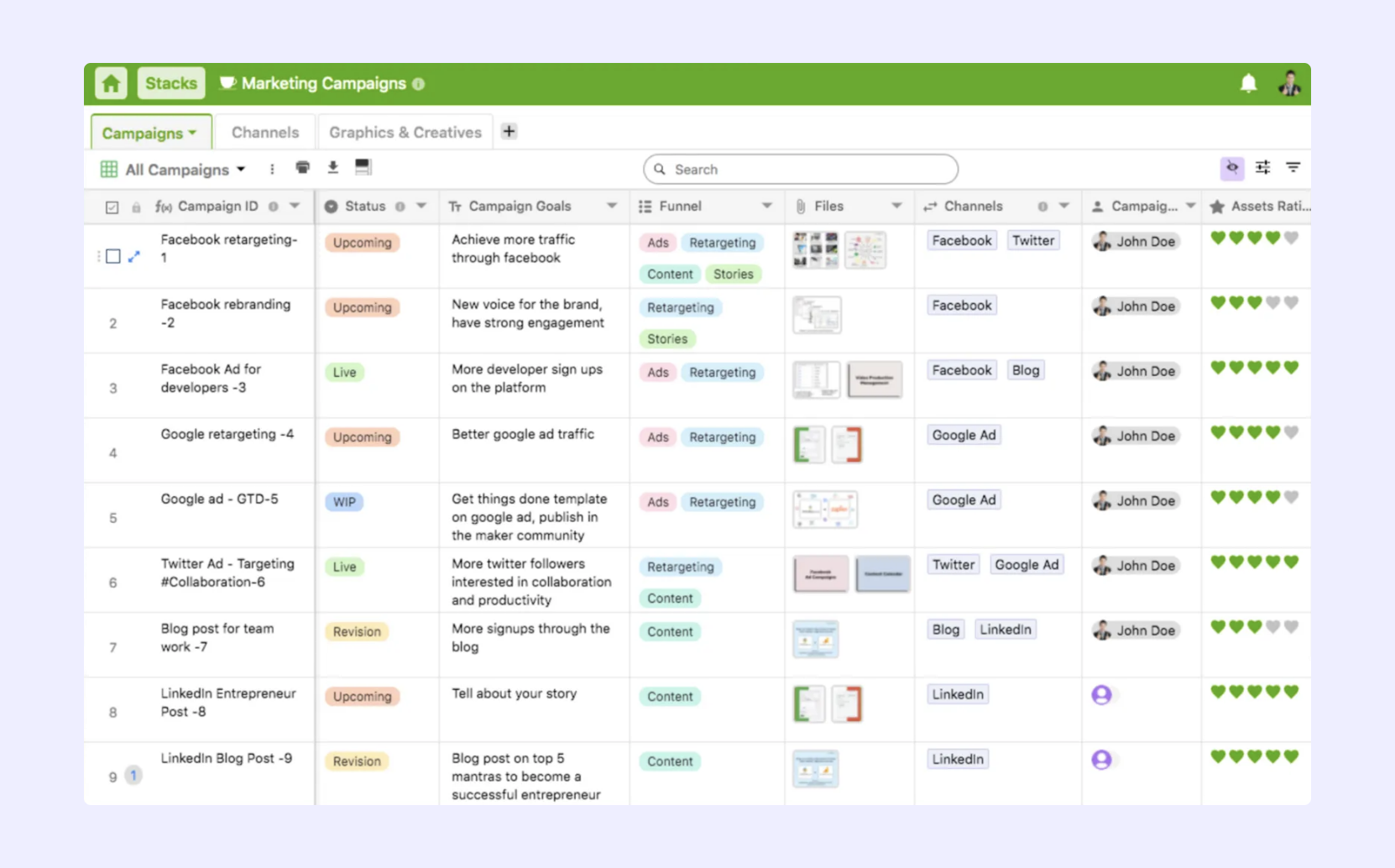Click Live status on Twitter Ad row
1395x868 pixels.
[344, 567]
